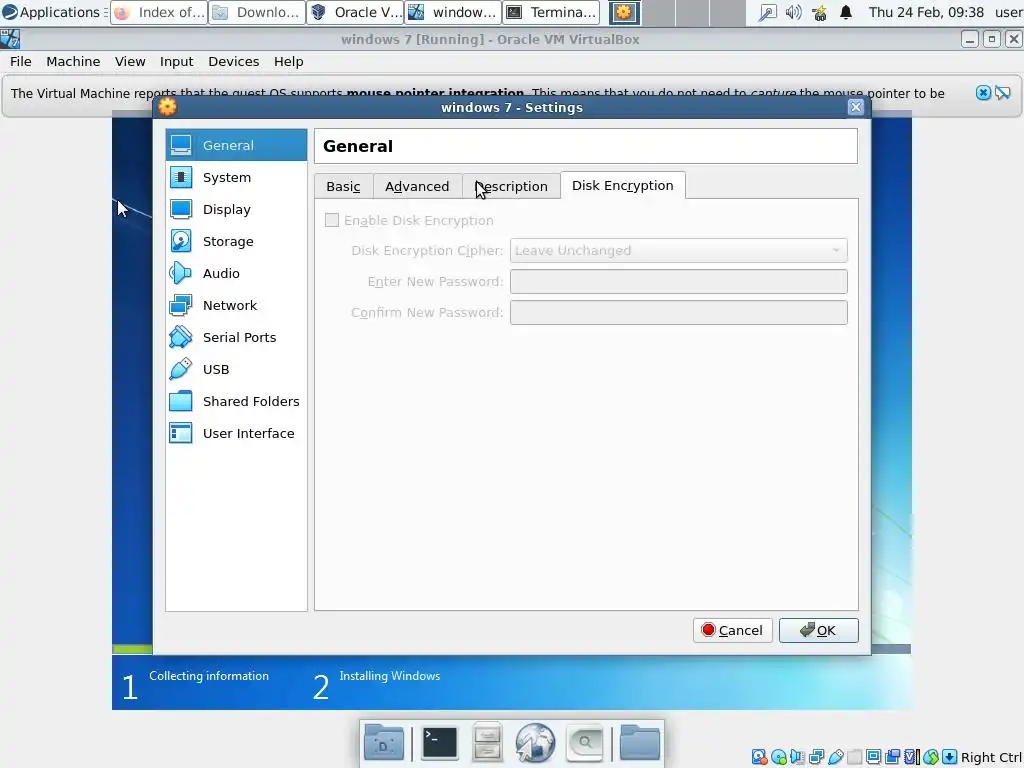1024x768 pixels.
Task: Open User Interface settings
Action: click(x=236, y=433)
